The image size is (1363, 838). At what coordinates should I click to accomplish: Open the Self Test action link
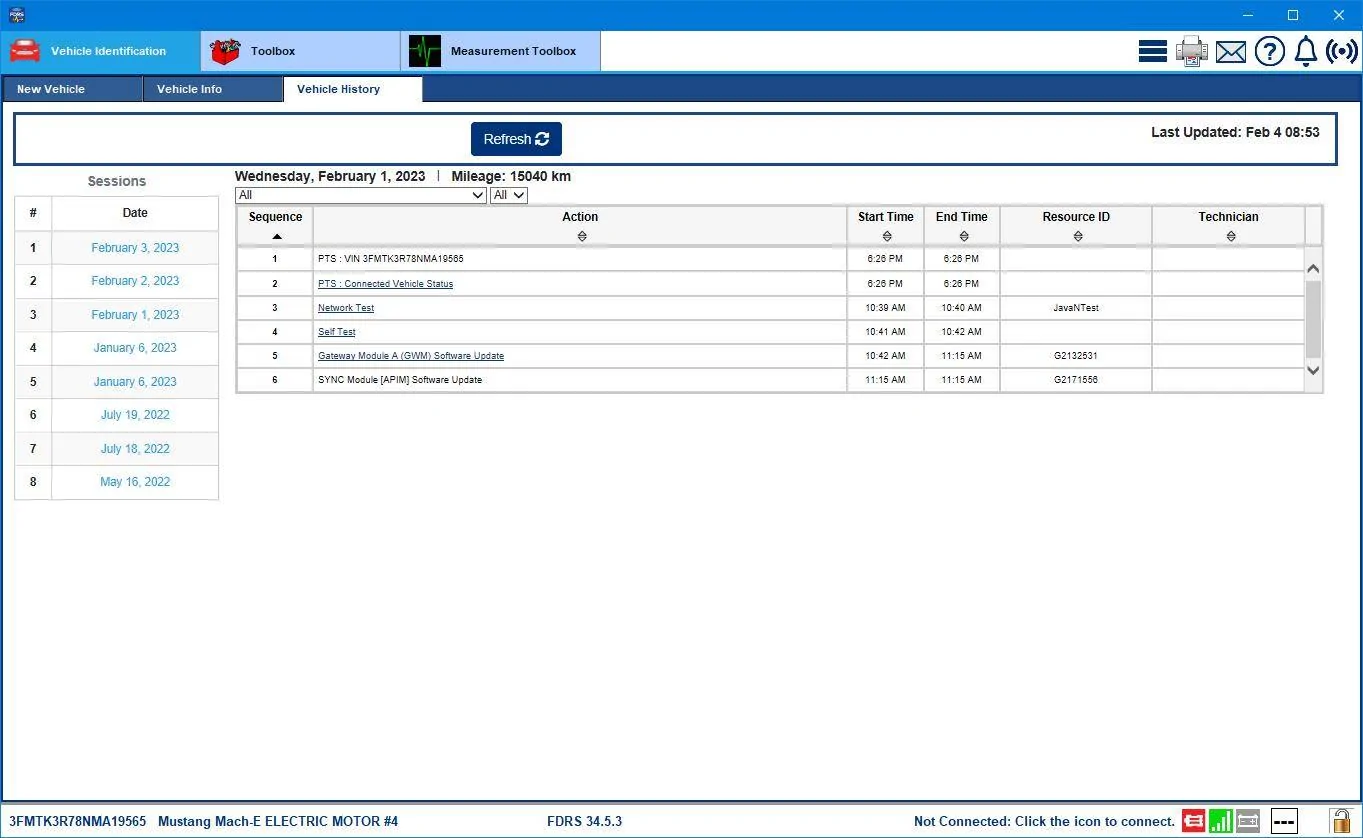click(337, 332)
